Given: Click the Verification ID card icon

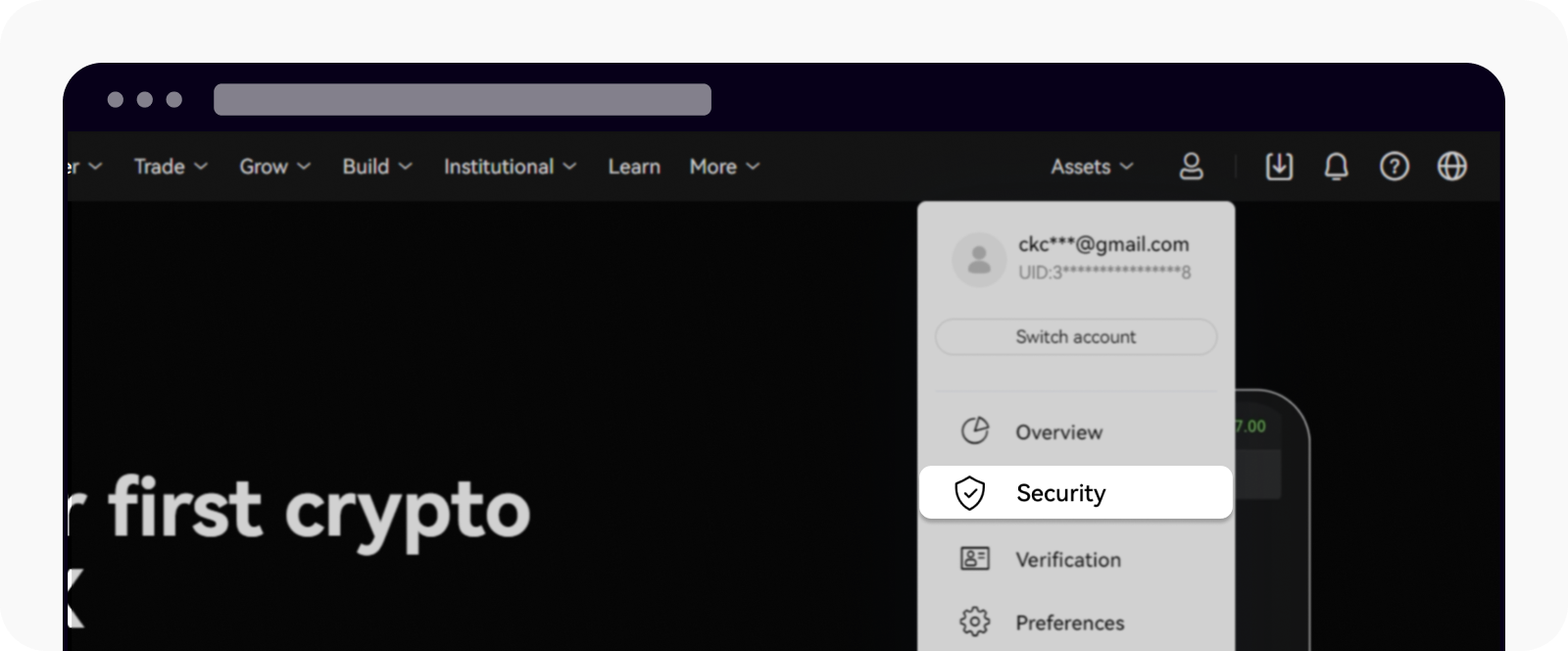Looking at the screenshot, I should tap(975, 559).
